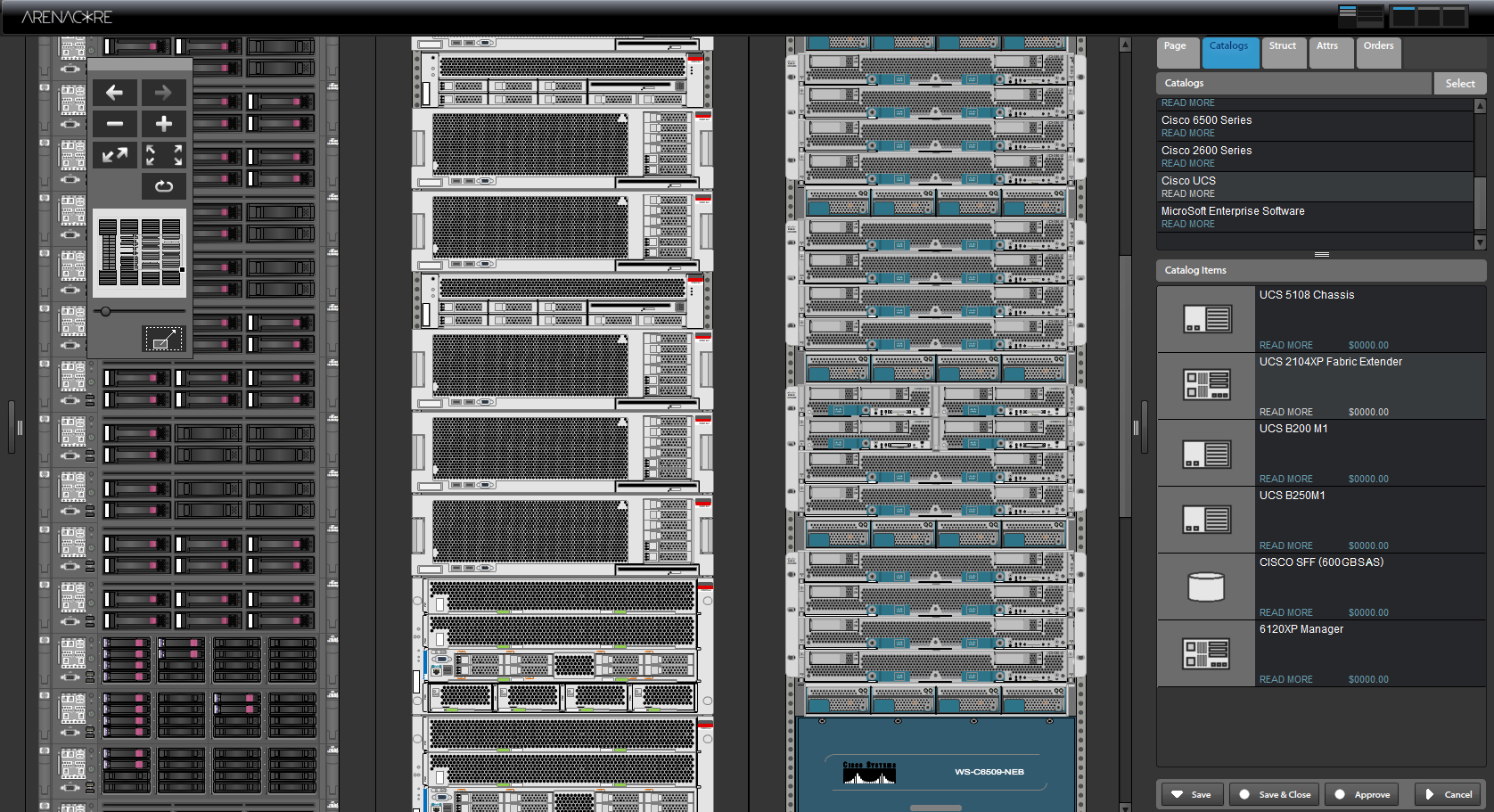Screen dimensions: 1494x812
Task: Click the navigator zoom slider handle
Action: point(106,311)
